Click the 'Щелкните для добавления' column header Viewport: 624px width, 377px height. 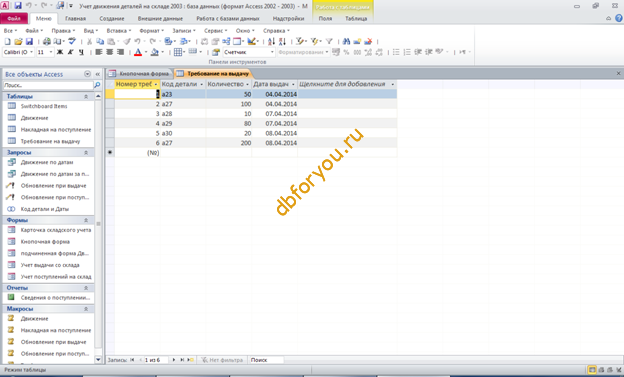click(347, 84)
